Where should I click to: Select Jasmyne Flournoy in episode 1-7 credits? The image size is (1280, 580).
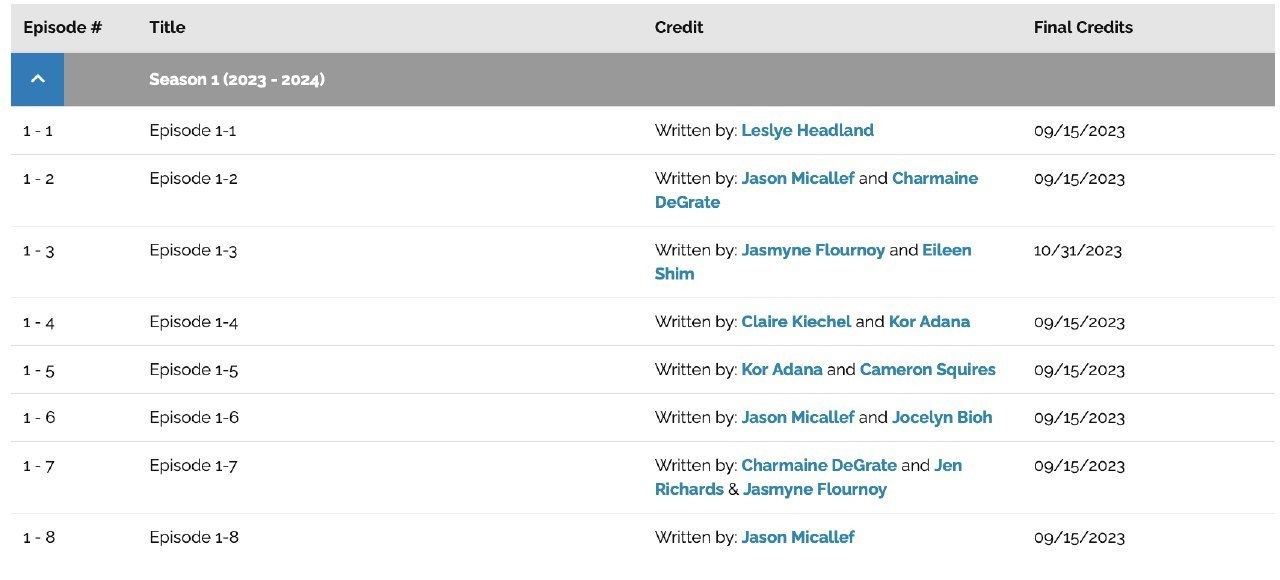click(x=815, y=490)
